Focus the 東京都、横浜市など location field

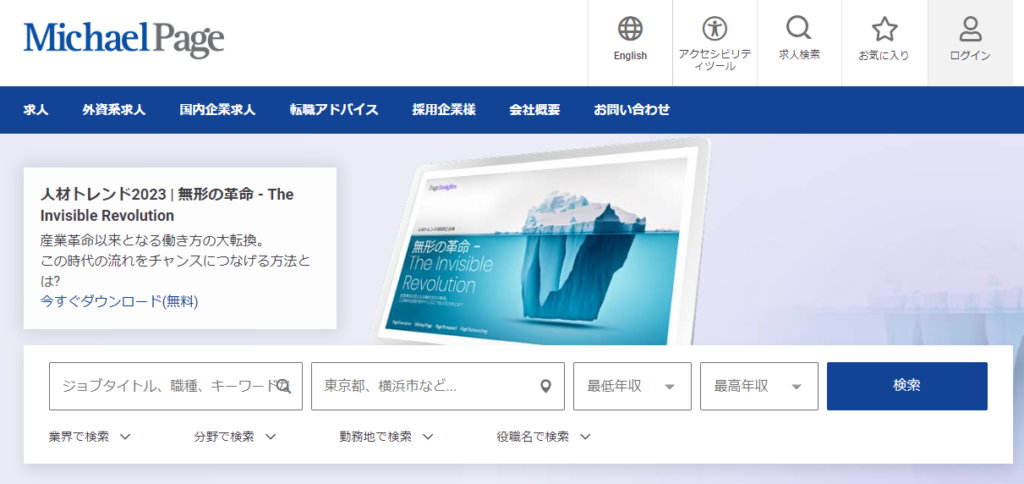pyautogui.click(x=438, y=387)
